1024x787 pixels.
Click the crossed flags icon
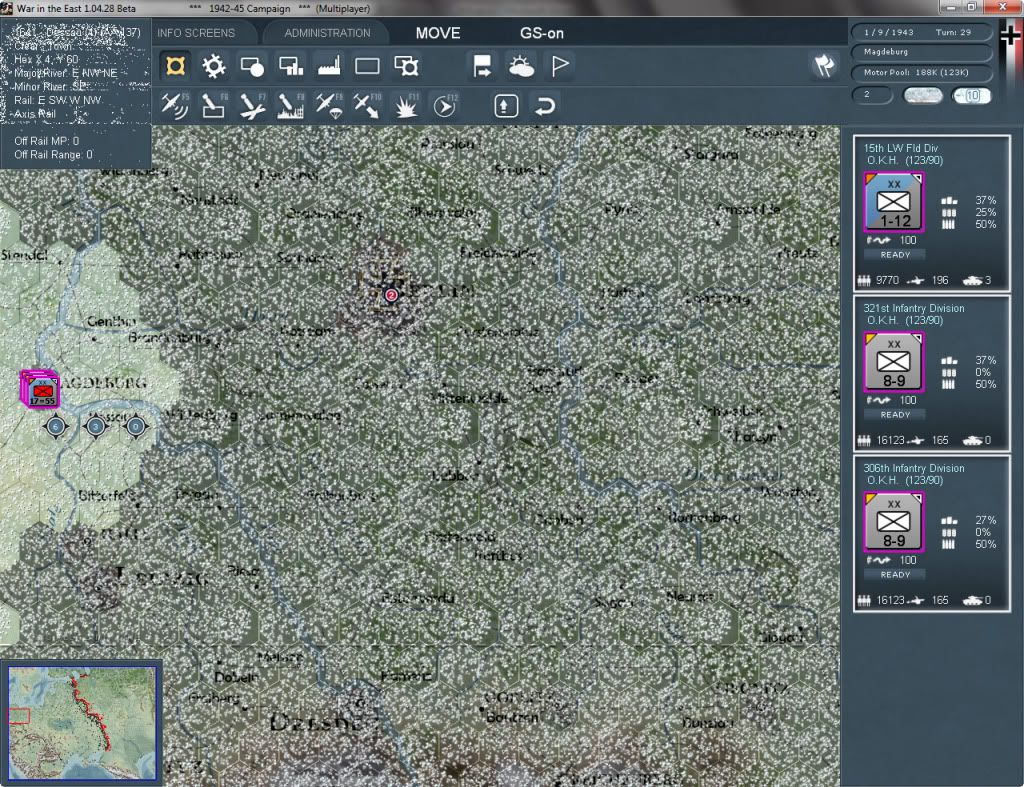[824, 65]
